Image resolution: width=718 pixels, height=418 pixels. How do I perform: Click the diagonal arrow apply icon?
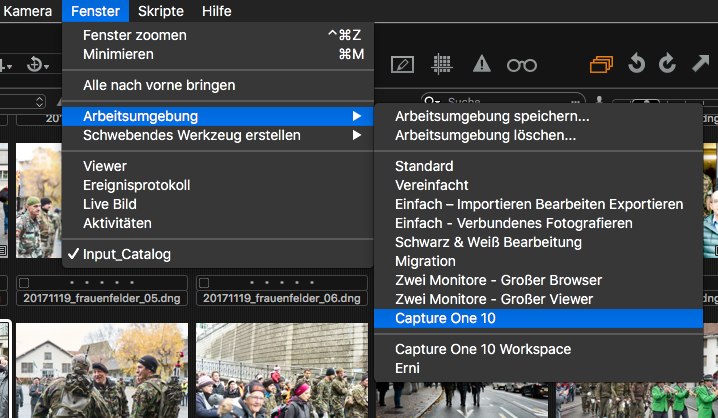(x=700, y=63)
